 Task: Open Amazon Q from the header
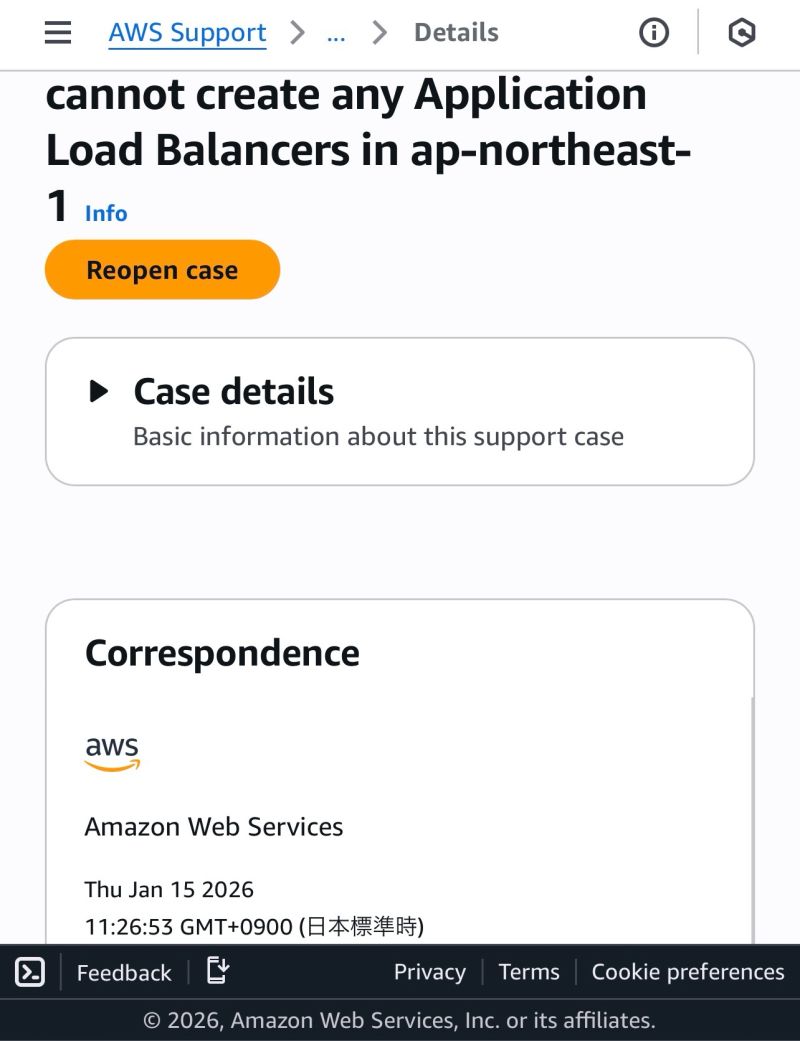(741, 32)
